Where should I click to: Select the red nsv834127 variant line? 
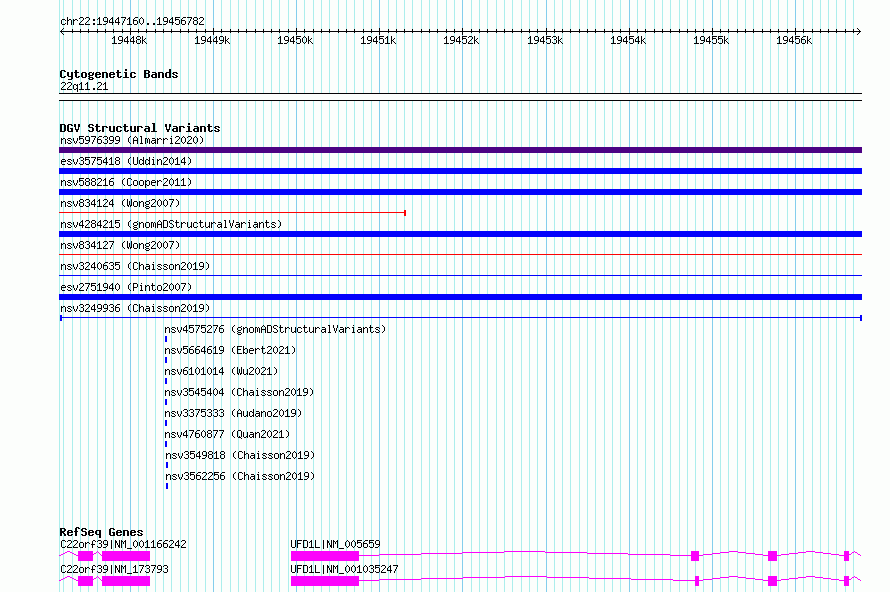point(460,255)
